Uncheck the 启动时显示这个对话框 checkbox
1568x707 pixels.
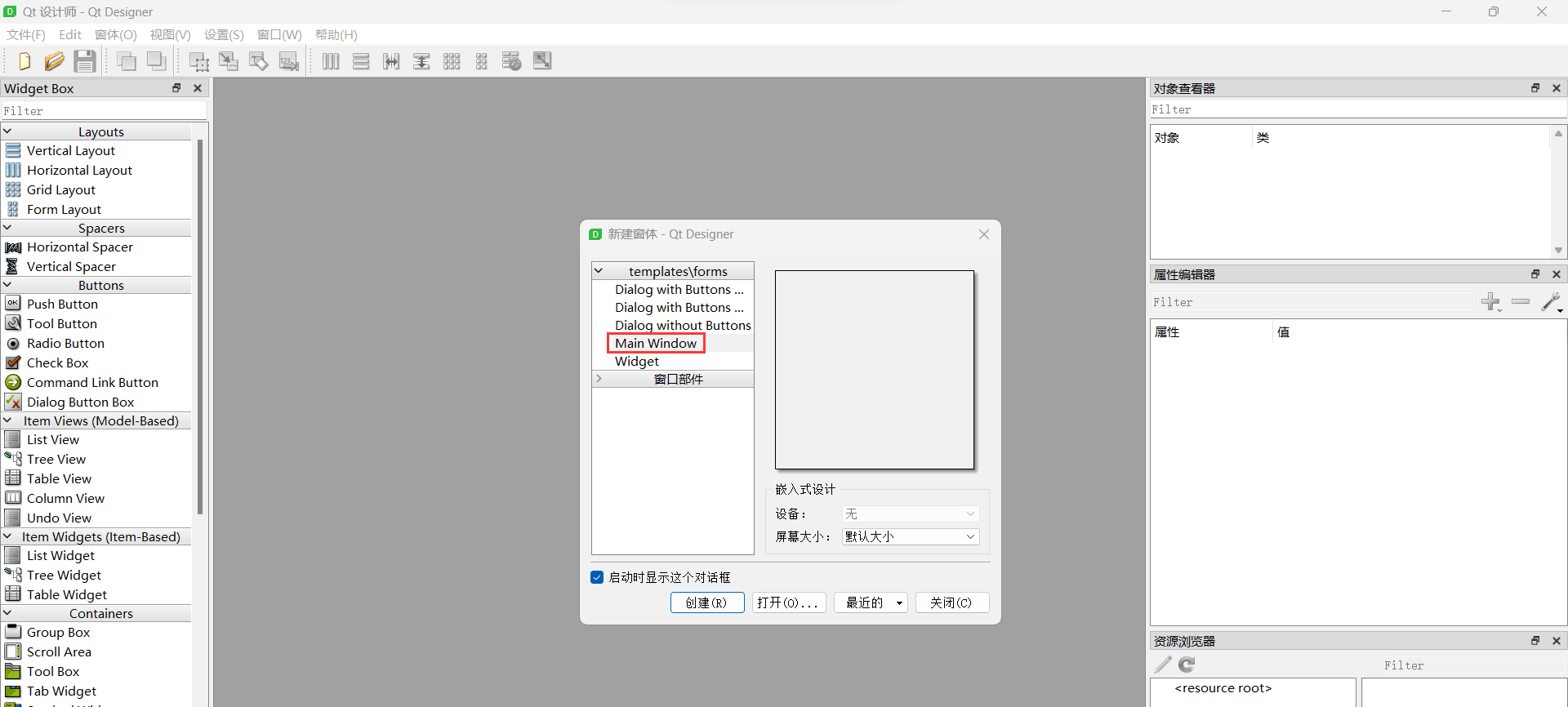[597, 577]
